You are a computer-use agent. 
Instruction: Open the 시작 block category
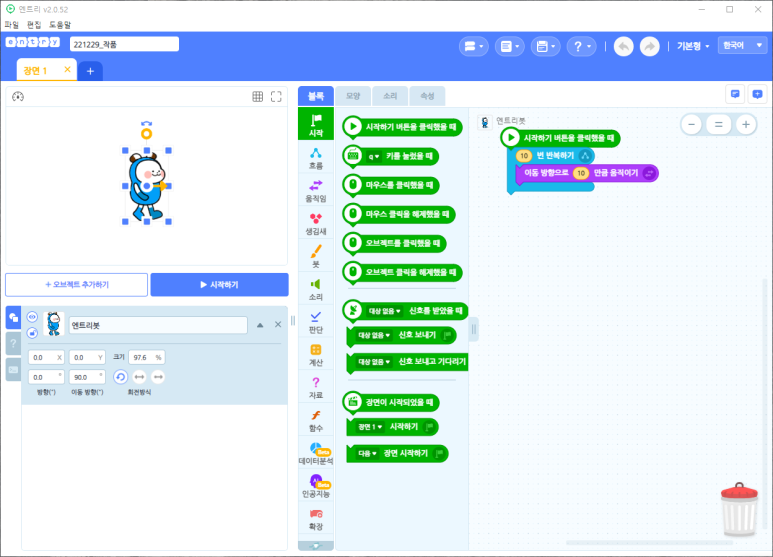[316, 124]
